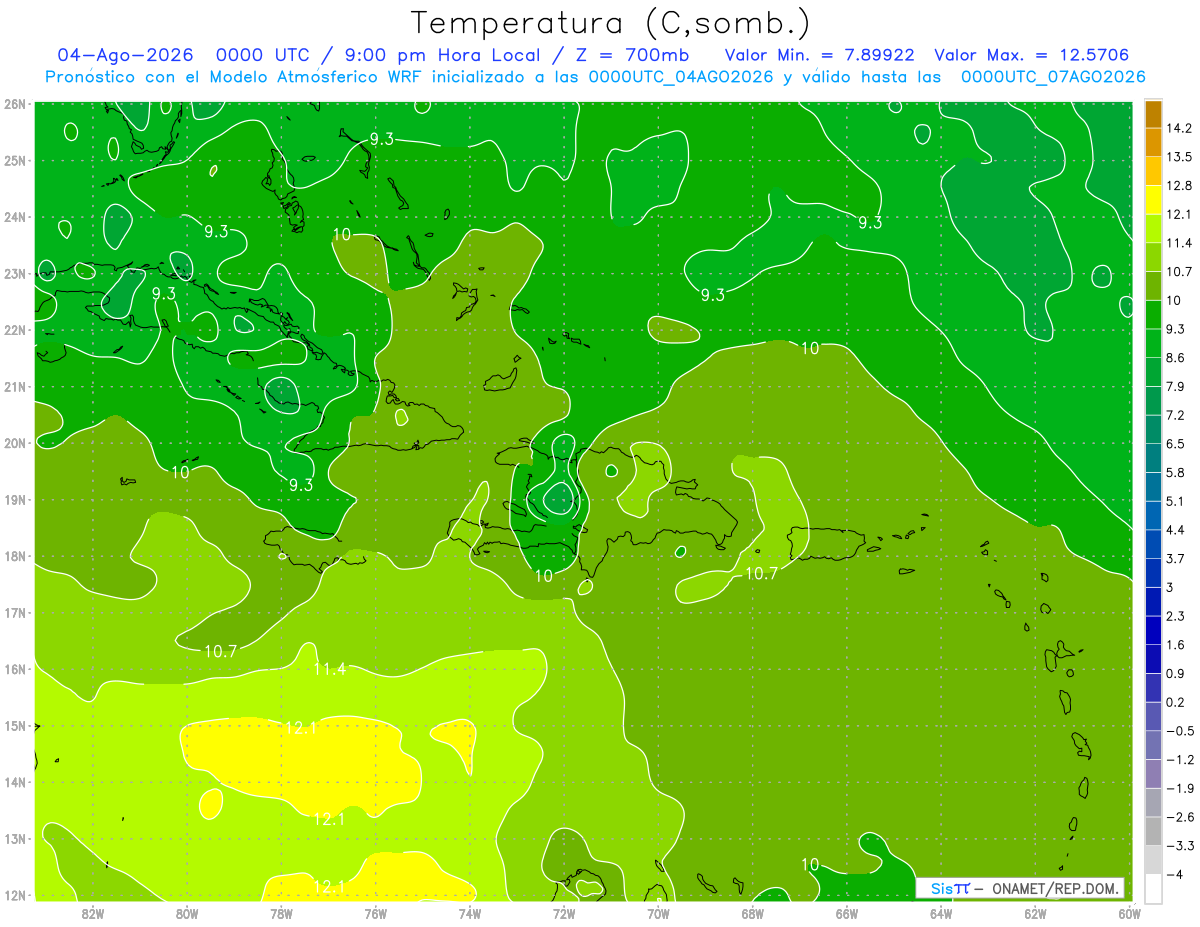Click the longitude axis label "74W"
Image resolution: width=1200 pixels, height=927 pixels.
tap(470, 912)
